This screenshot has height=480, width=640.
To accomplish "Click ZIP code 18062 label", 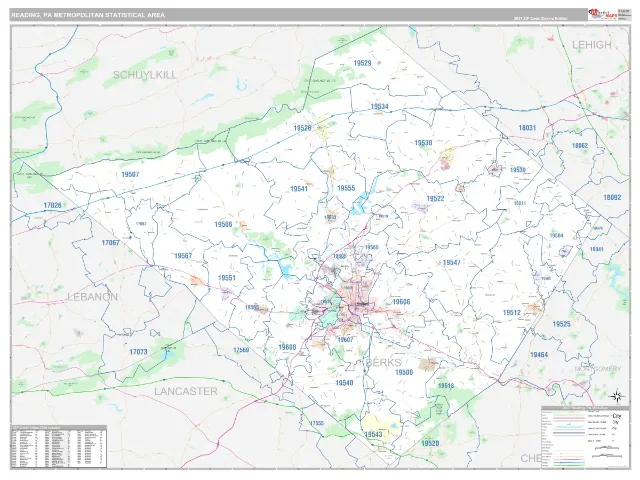I will click(580, 146).
